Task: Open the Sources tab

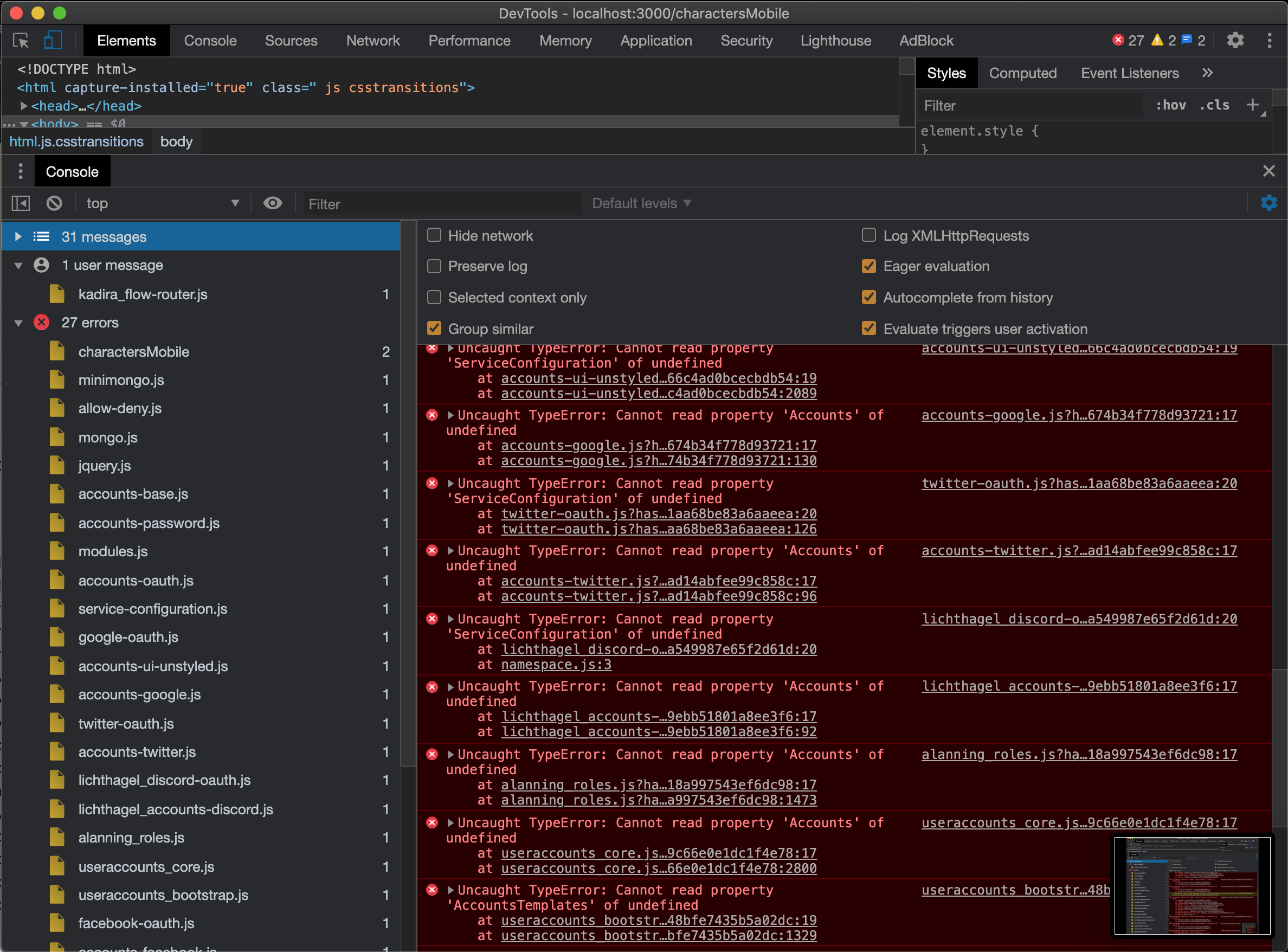Action: [x=291, y=40]
